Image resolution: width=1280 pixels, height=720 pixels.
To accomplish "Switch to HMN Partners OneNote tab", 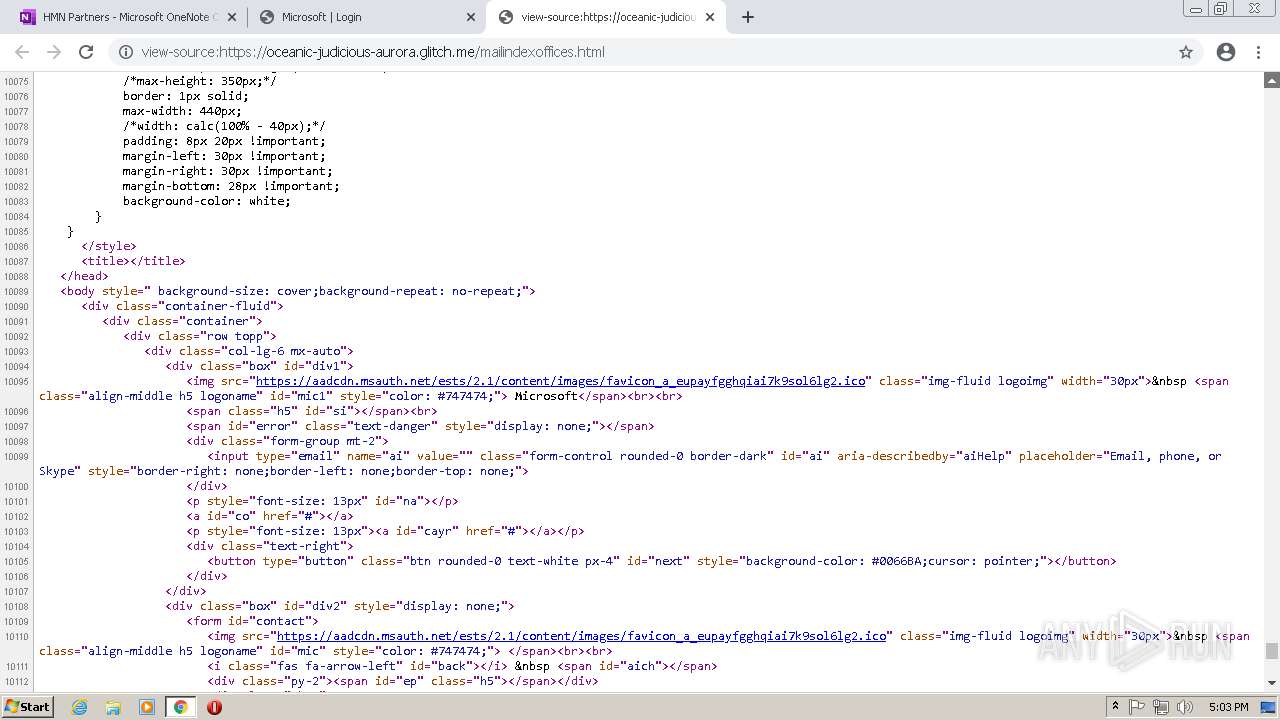I will pos(126,17).
